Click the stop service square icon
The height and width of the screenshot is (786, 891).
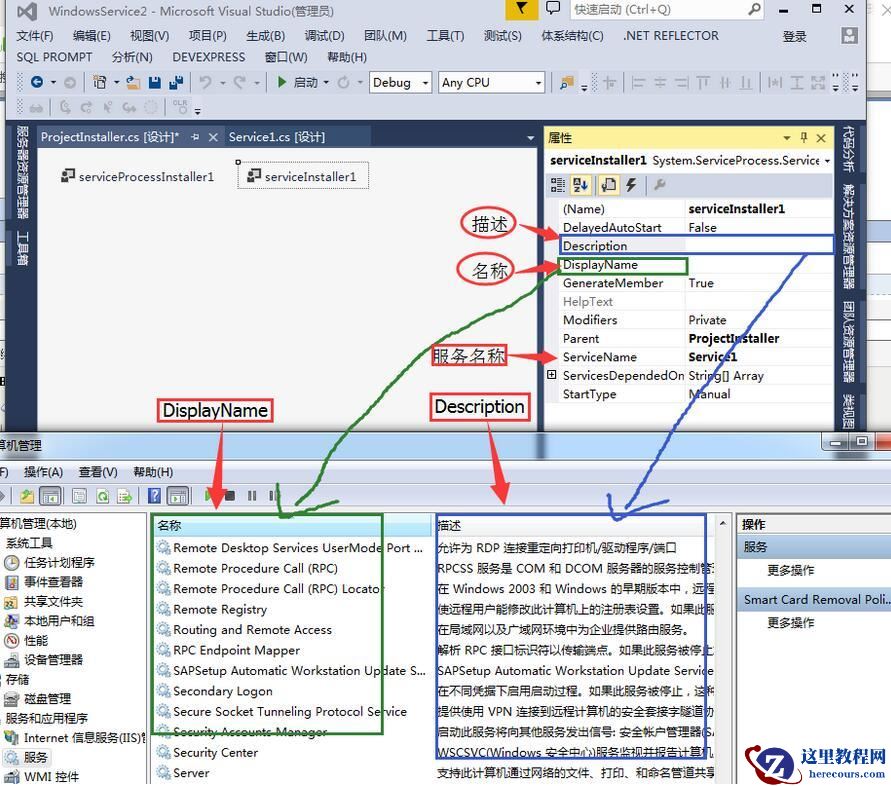pos(230,496)
